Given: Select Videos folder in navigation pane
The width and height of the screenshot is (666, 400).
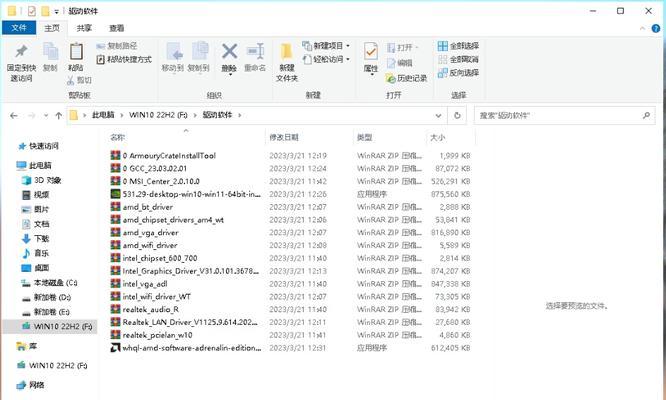Looking at the screenshot, I should point(36,194).
